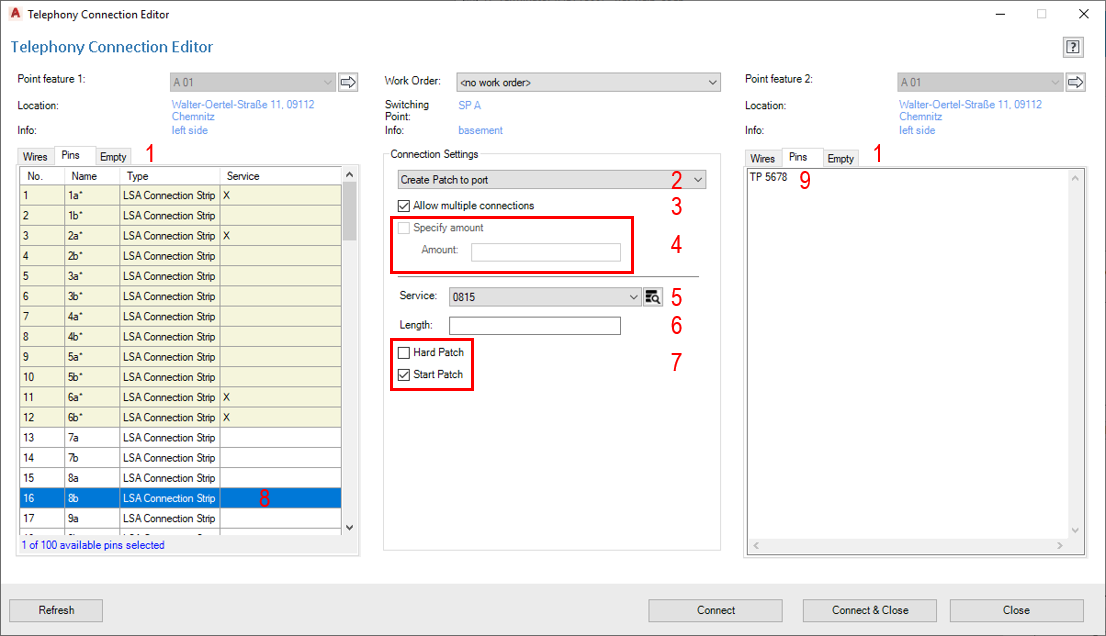
Task: Select pin row 1 named 1a*
Action: (181, 195)
